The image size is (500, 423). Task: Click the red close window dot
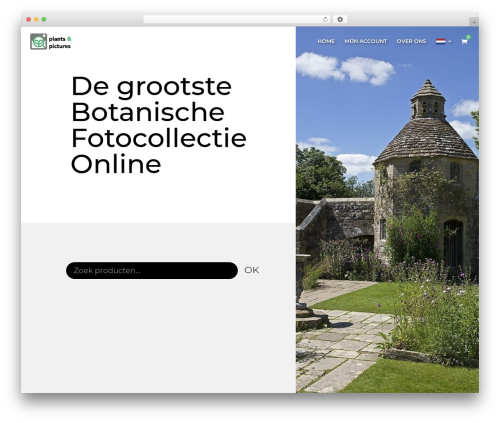29,20
